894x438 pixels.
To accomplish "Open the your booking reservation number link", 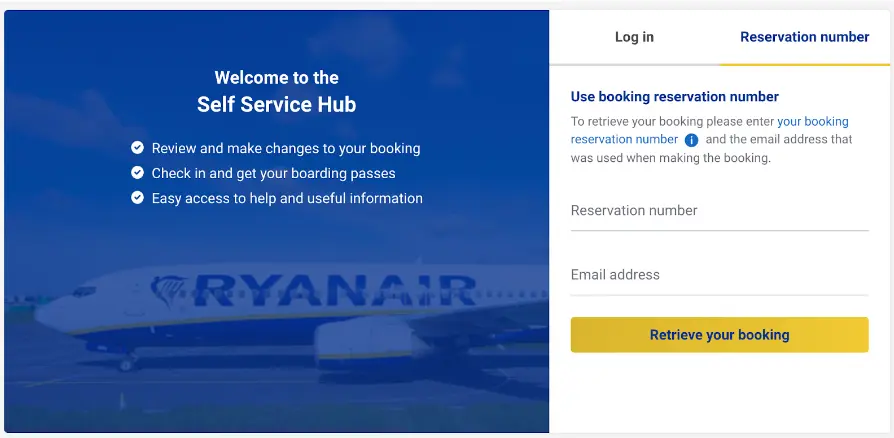I will point(710,130).
